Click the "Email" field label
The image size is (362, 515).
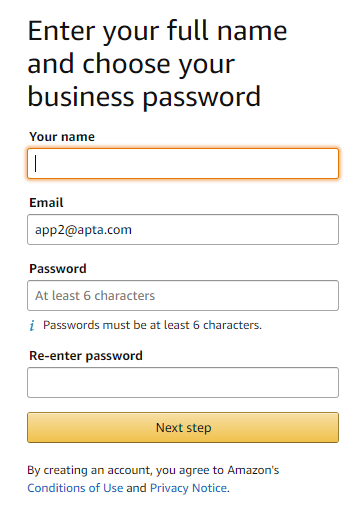pyautogui.click(x=46, y=203)
